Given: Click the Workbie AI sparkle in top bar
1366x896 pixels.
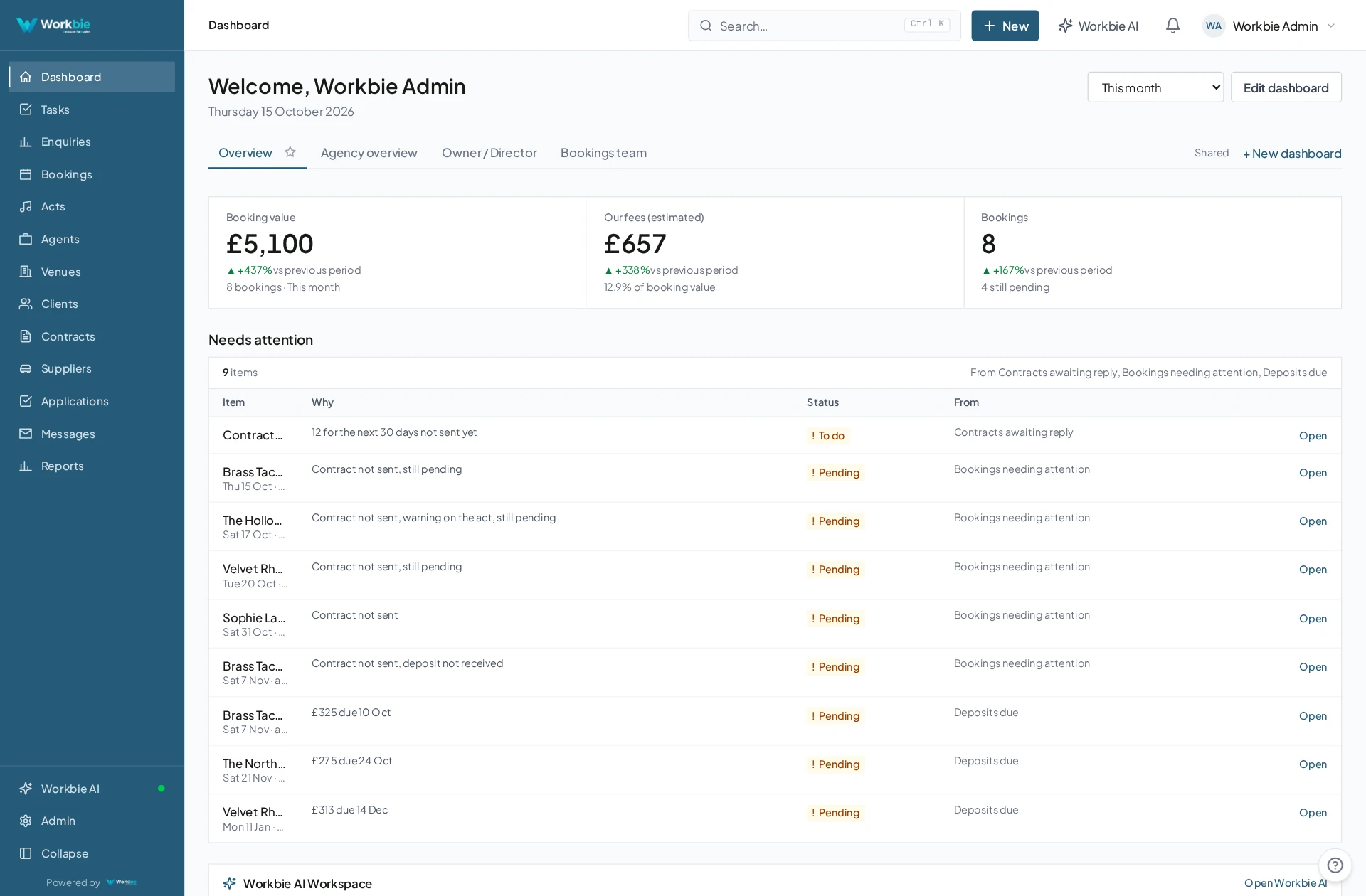Looking at the screenshot, I should (1066, 26).
